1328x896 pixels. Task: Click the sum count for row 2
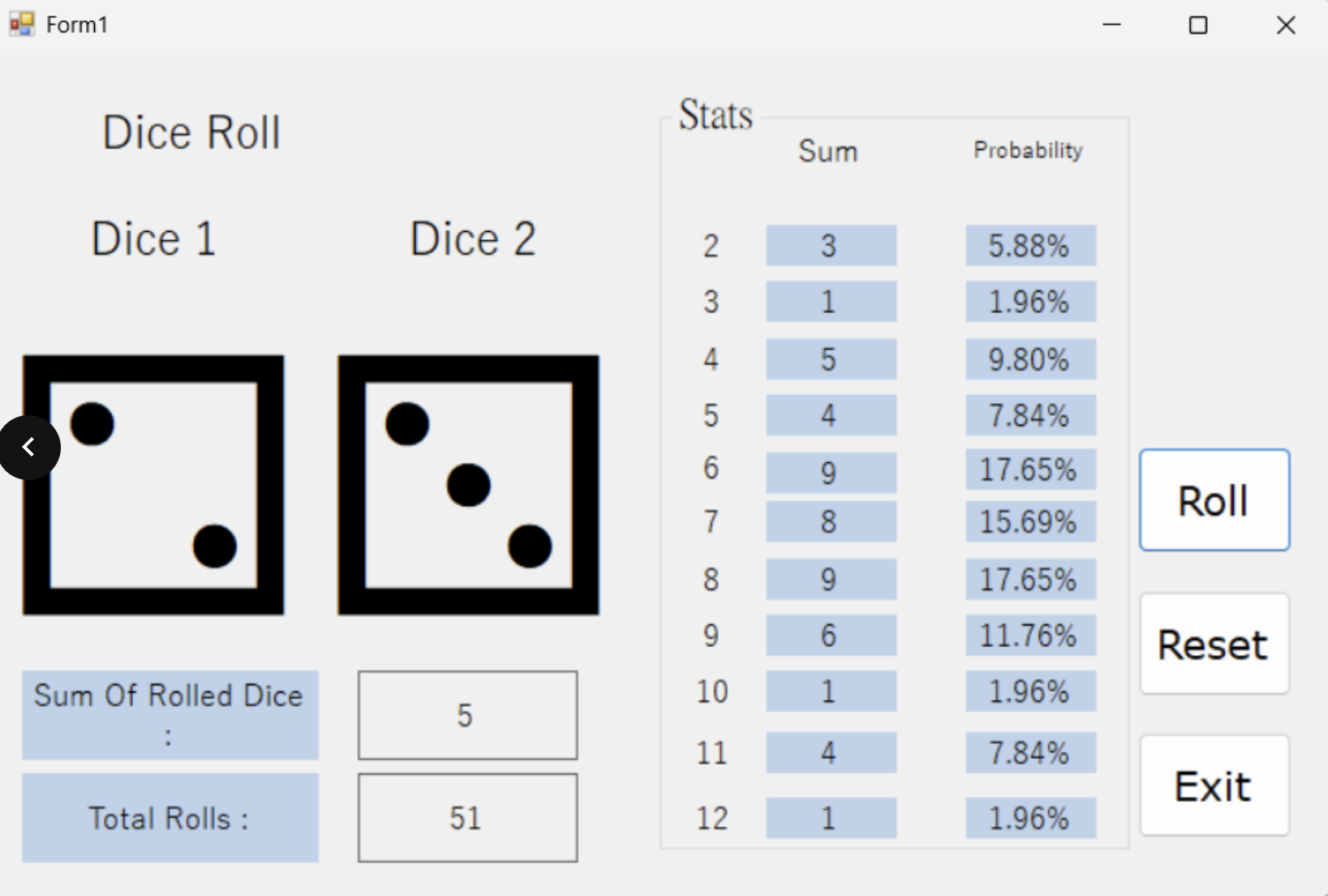pyautogui.click(x=831, y=246)
